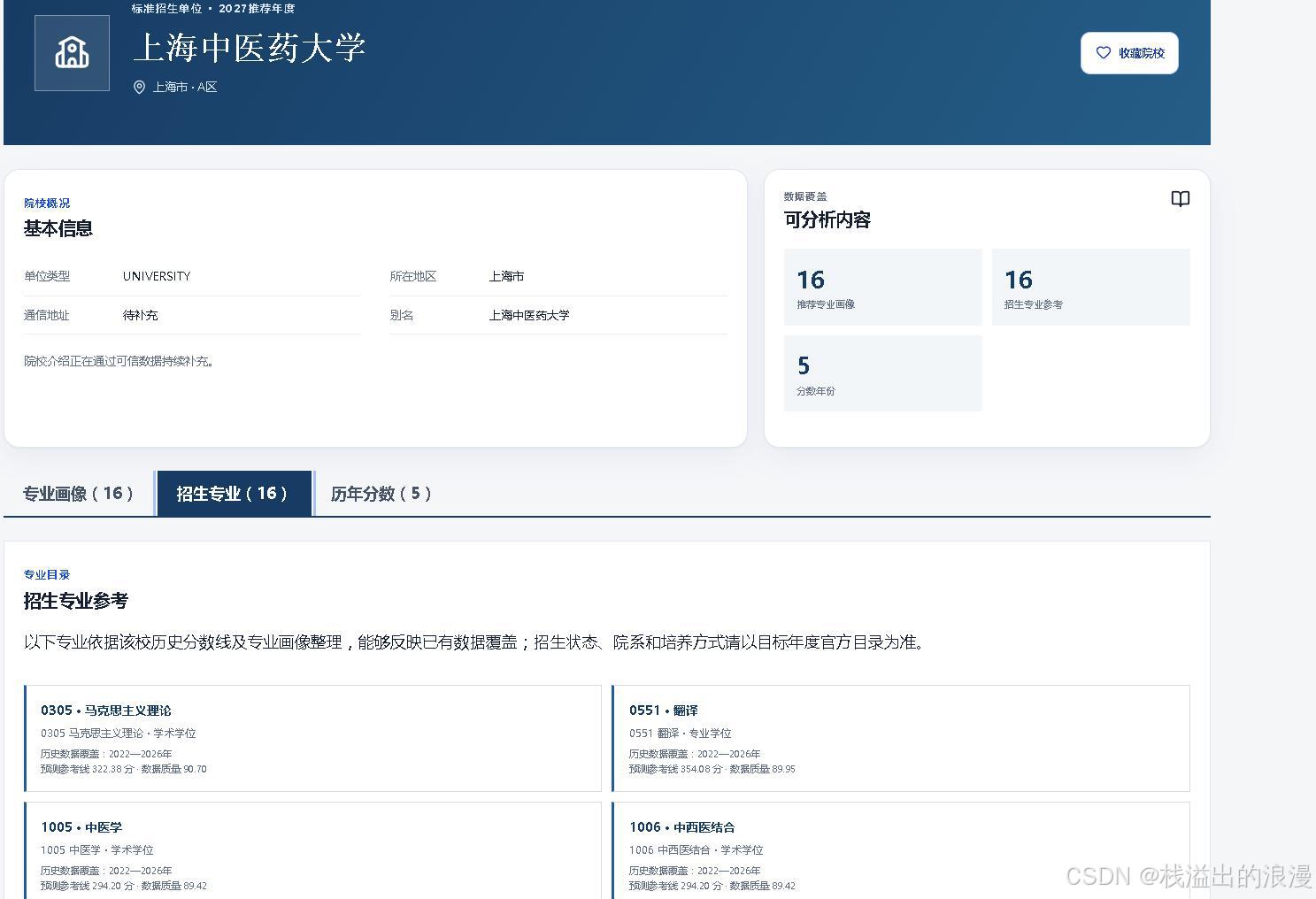1316x899 pixels.
Task: Click the 1005 中医学 · 学术学位 subtitle
Action: click(x=97, y=850)
